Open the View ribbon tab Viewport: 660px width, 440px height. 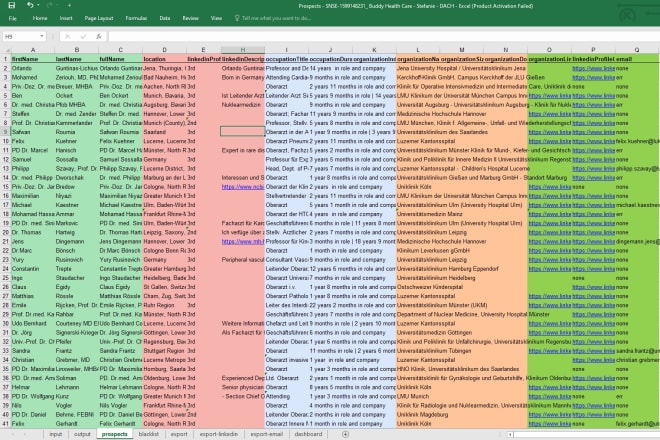(x=216, y=18)
